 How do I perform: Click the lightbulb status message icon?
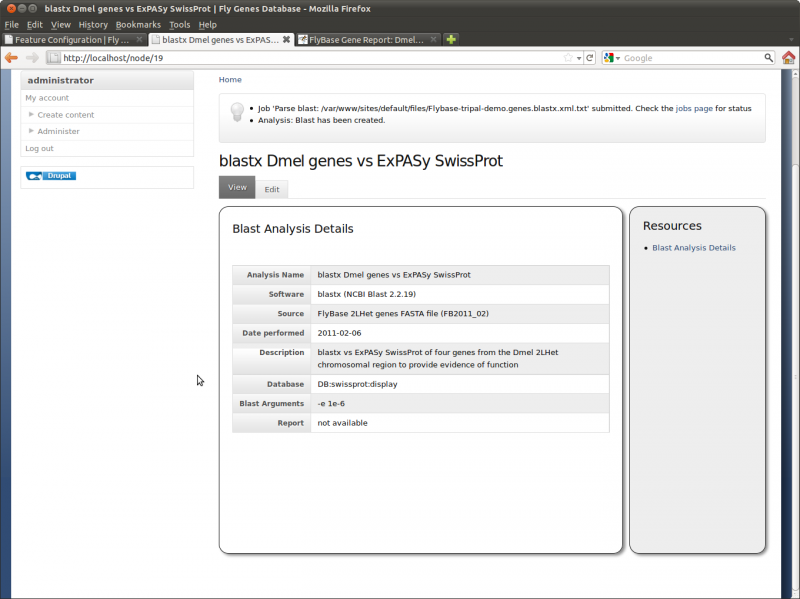pos(237,112)
